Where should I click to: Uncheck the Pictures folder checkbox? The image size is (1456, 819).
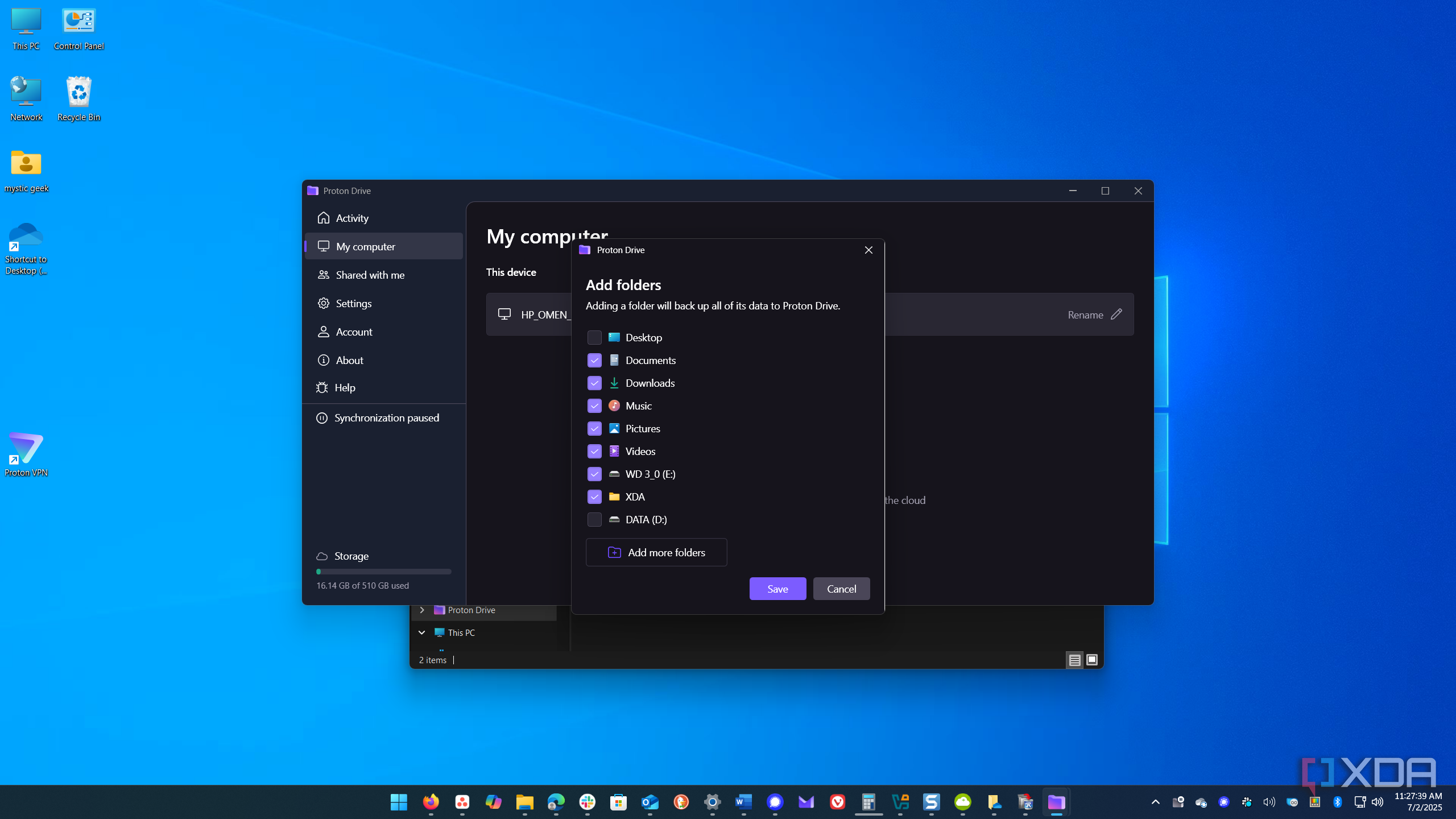point(594,428)
